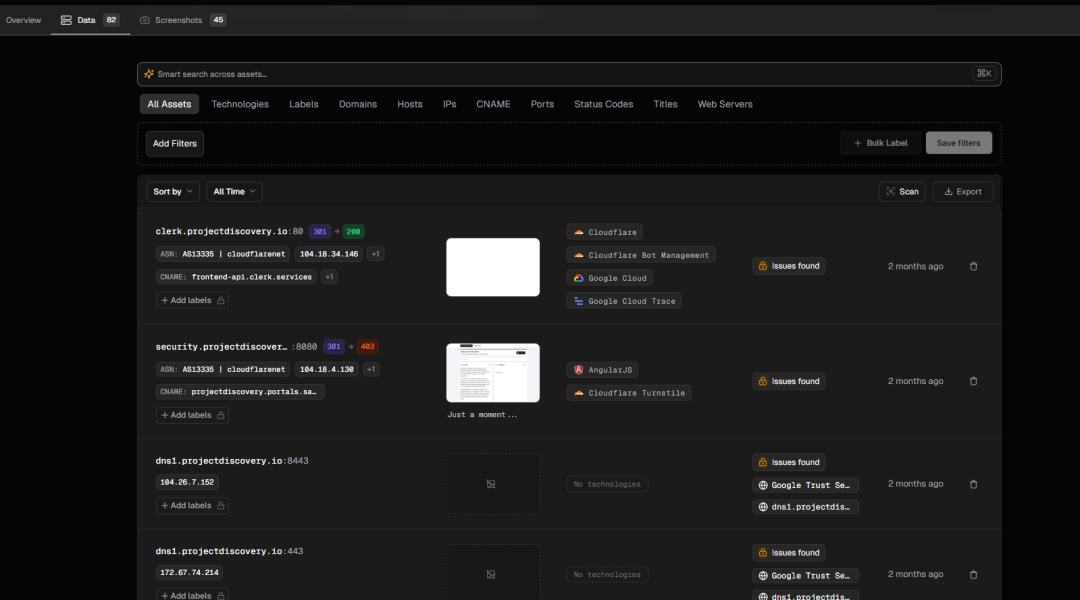Click the 403 status badge
The image size is (1080, 600).
coord(367,346)
